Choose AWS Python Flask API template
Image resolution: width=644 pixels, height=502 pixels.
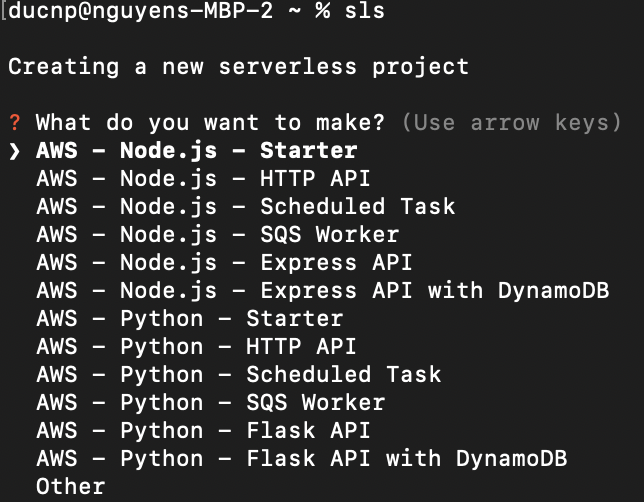(x=203, y=431)
